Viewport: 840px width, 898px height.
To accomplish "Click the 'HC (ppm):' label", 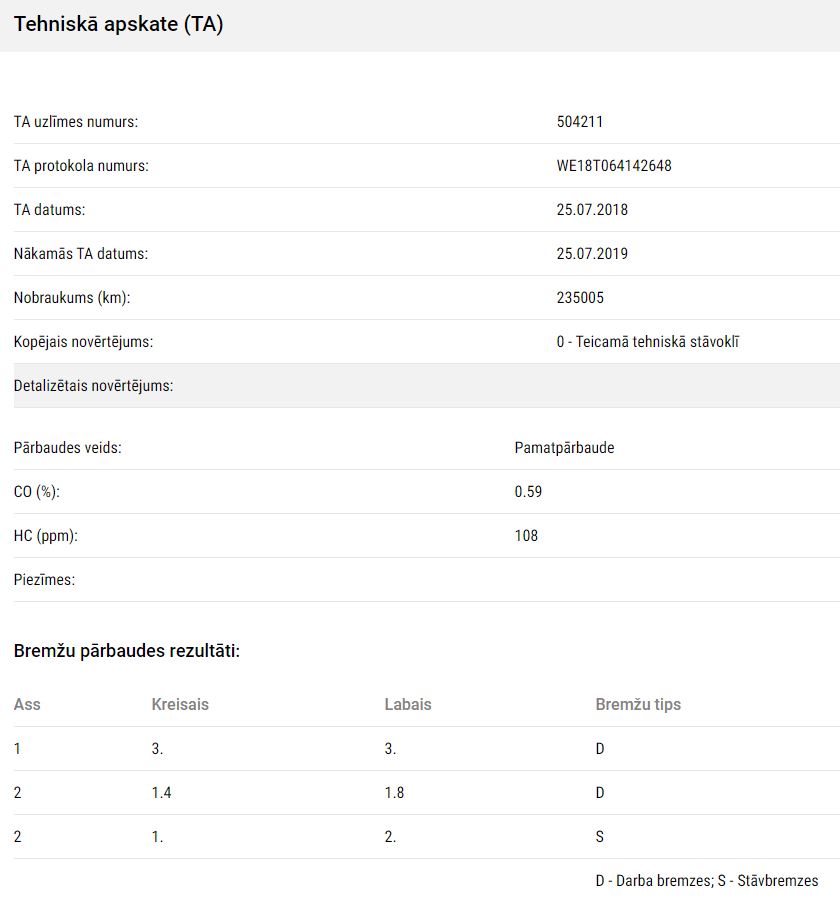I will point(46,536).
